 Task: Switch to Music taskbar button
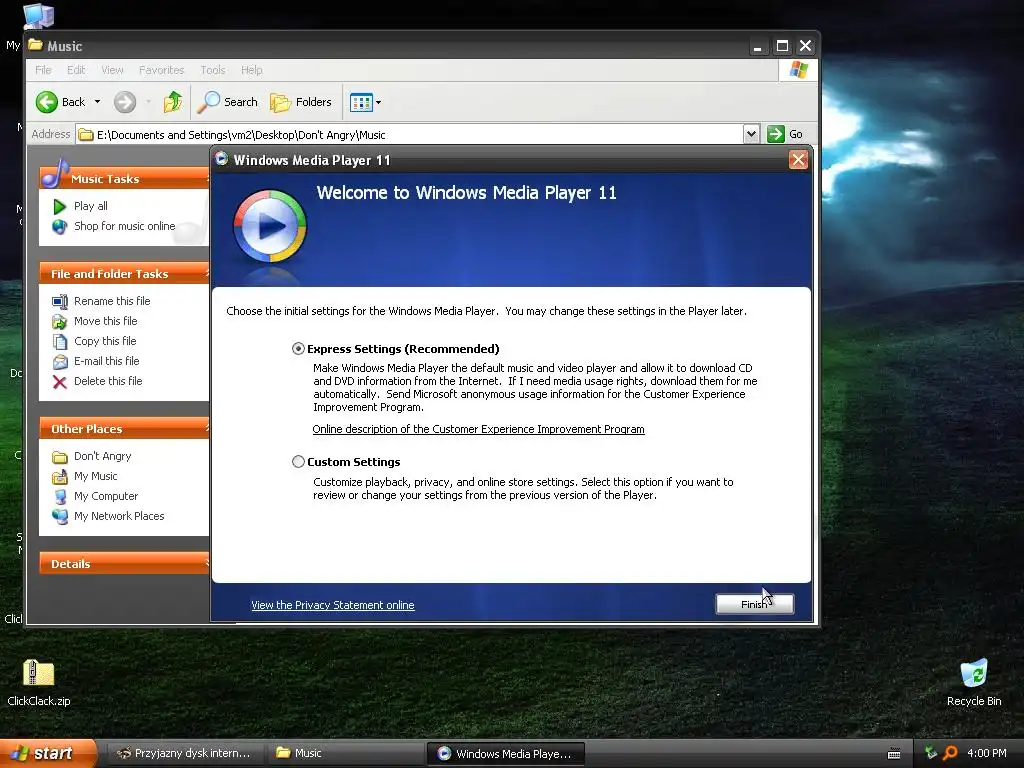(345, 753)
